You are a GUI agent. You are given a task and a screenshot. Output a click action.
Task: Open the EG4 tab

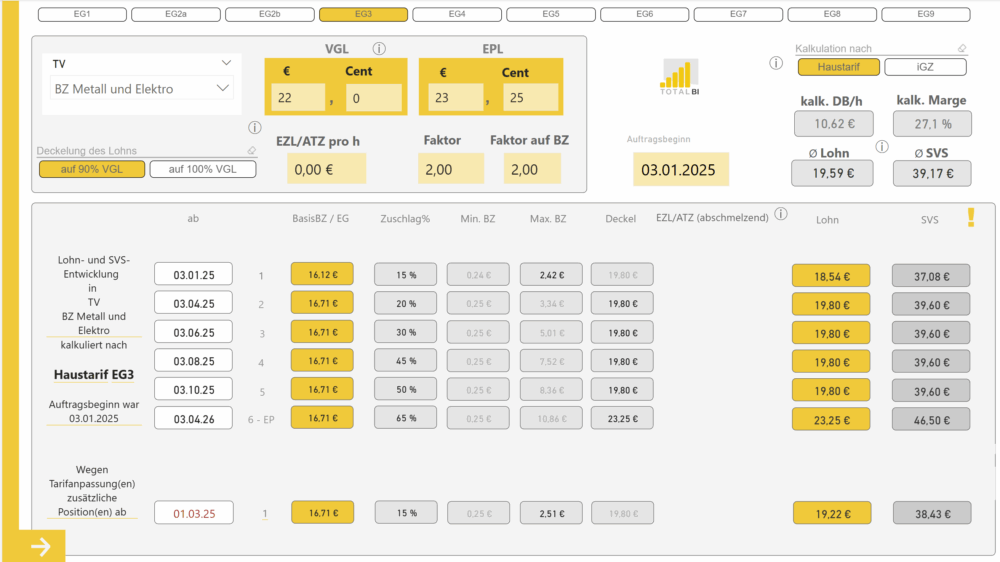pos(457,15)
